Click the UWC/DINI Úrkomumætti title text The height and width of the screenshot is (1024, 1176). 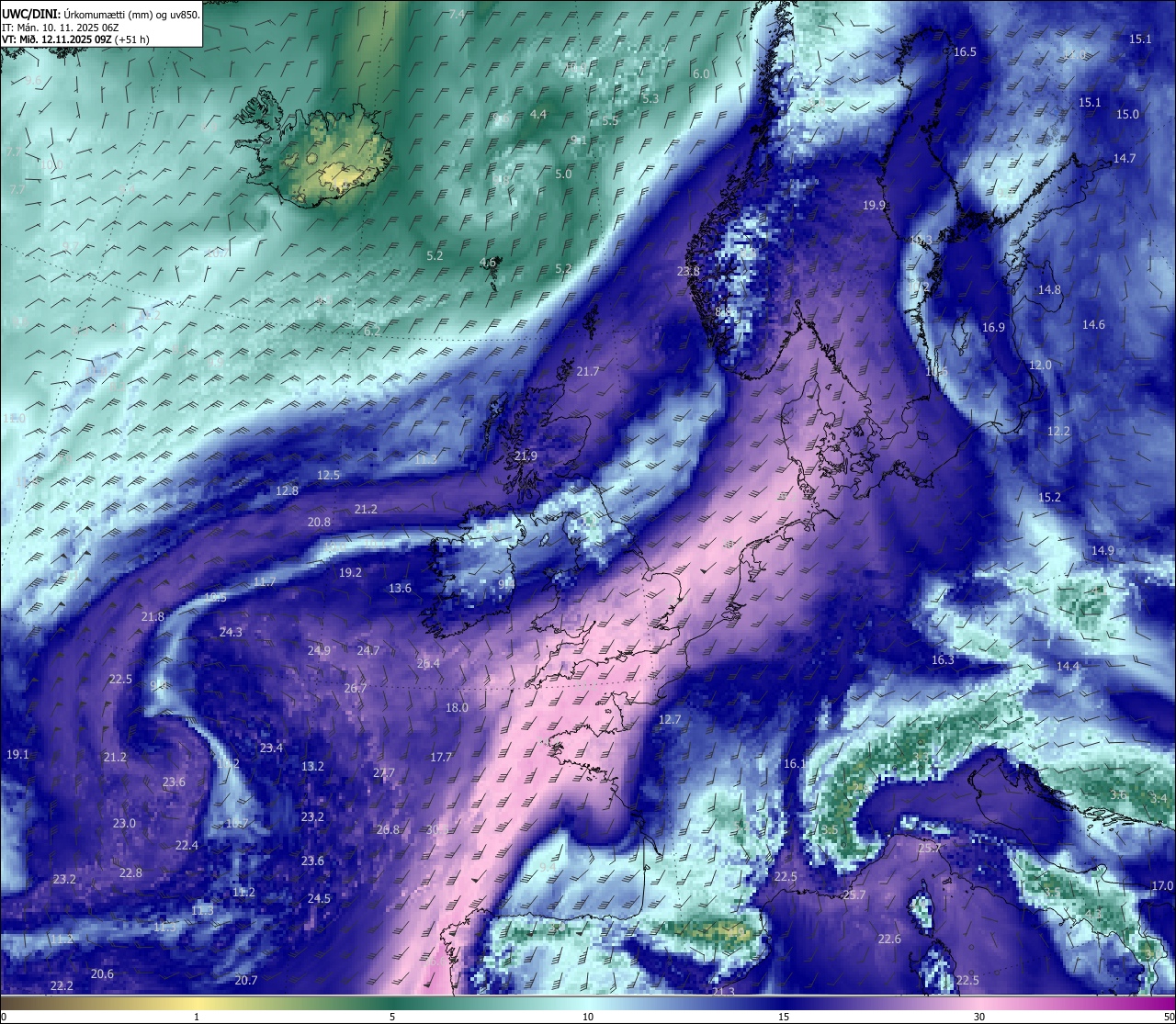pyautogui.click(x=101, y=14)
